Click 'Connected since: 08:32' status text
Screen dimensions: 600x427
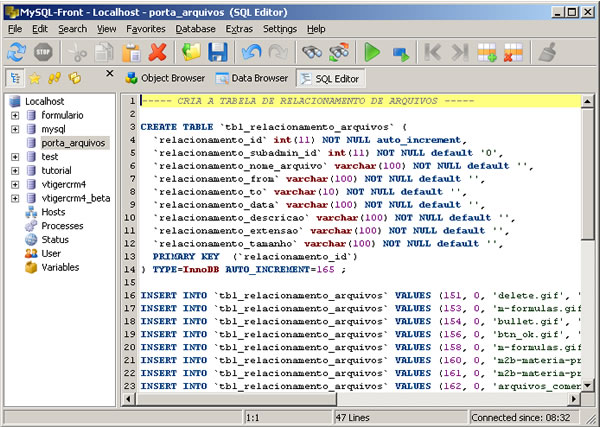pos(520,418)
